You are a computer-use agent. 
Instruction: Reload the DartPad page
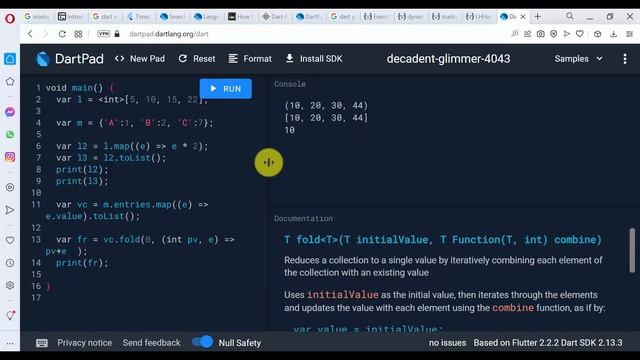[62, 34]
